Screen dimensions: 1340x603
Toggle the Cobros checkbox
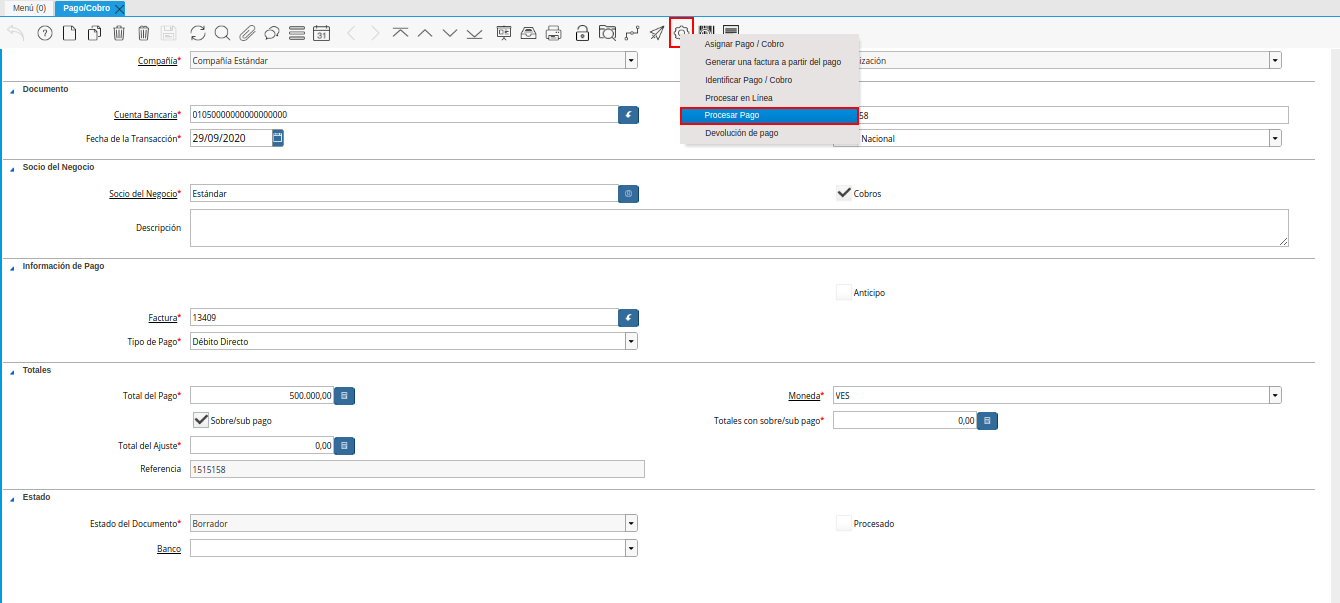tap(843, 193)
